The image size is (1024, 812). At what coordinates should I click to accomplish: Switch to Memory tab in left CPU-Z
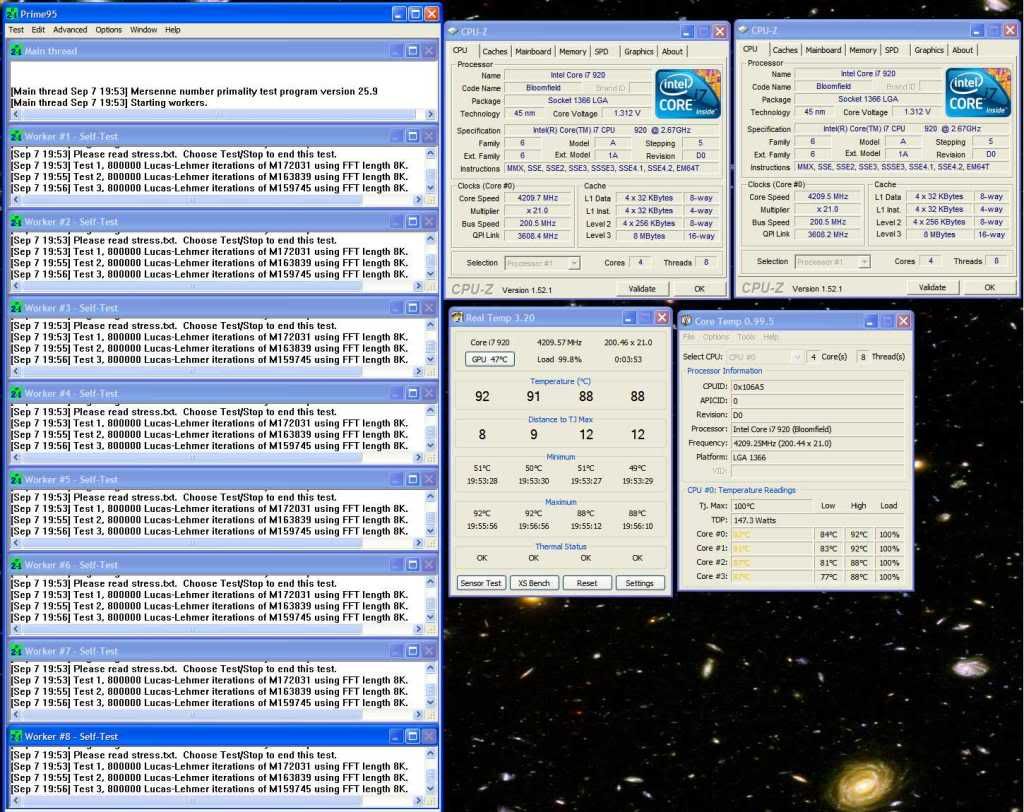click(572, 52)
